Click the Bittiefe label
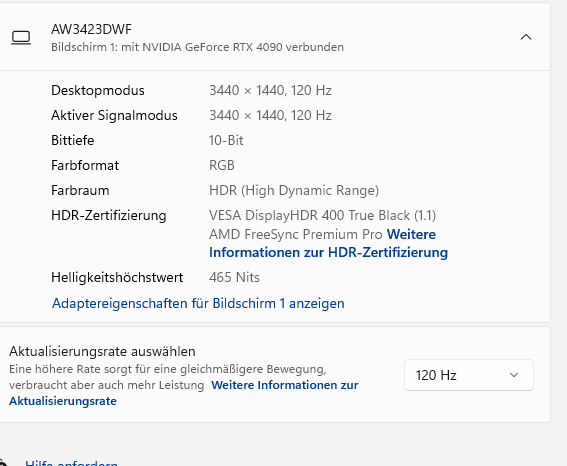The height and width of the screenshot is (466, 567). tap(73, 140)
